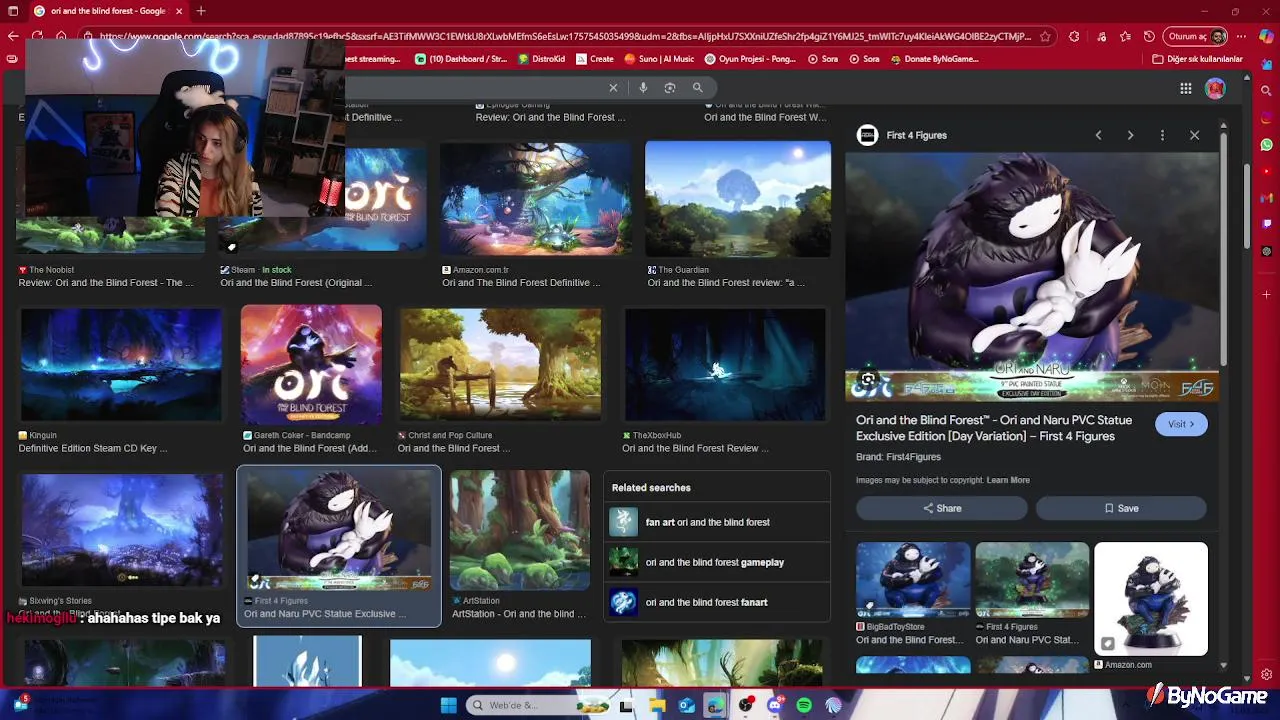Open the browser sidebar search icon
Screen dimensions: 1280x720
click(1267, 91)
